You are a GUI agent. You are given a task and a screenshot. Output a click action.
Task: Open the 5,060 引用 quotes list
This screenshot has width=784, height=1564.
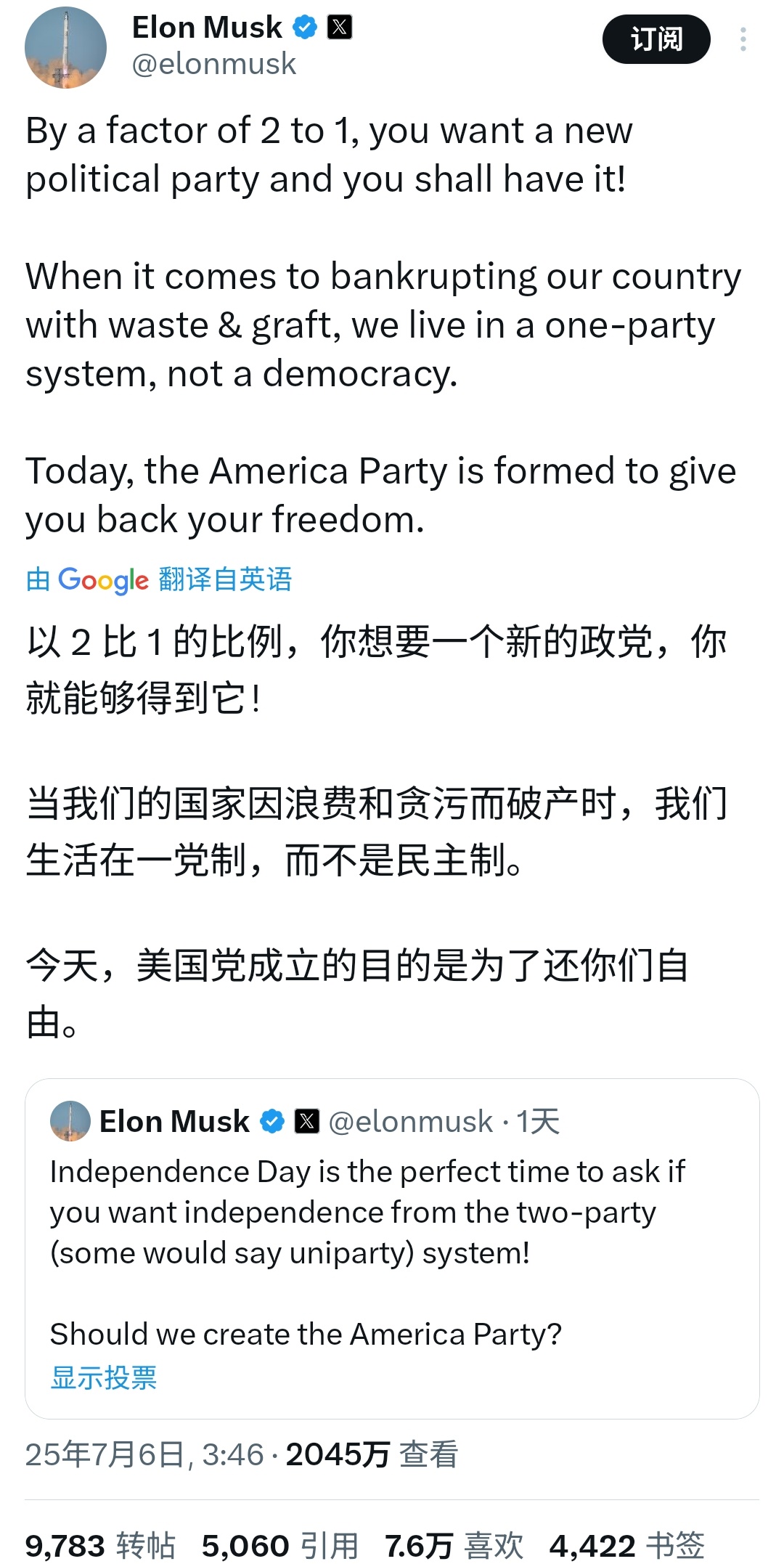(280, 1545)
